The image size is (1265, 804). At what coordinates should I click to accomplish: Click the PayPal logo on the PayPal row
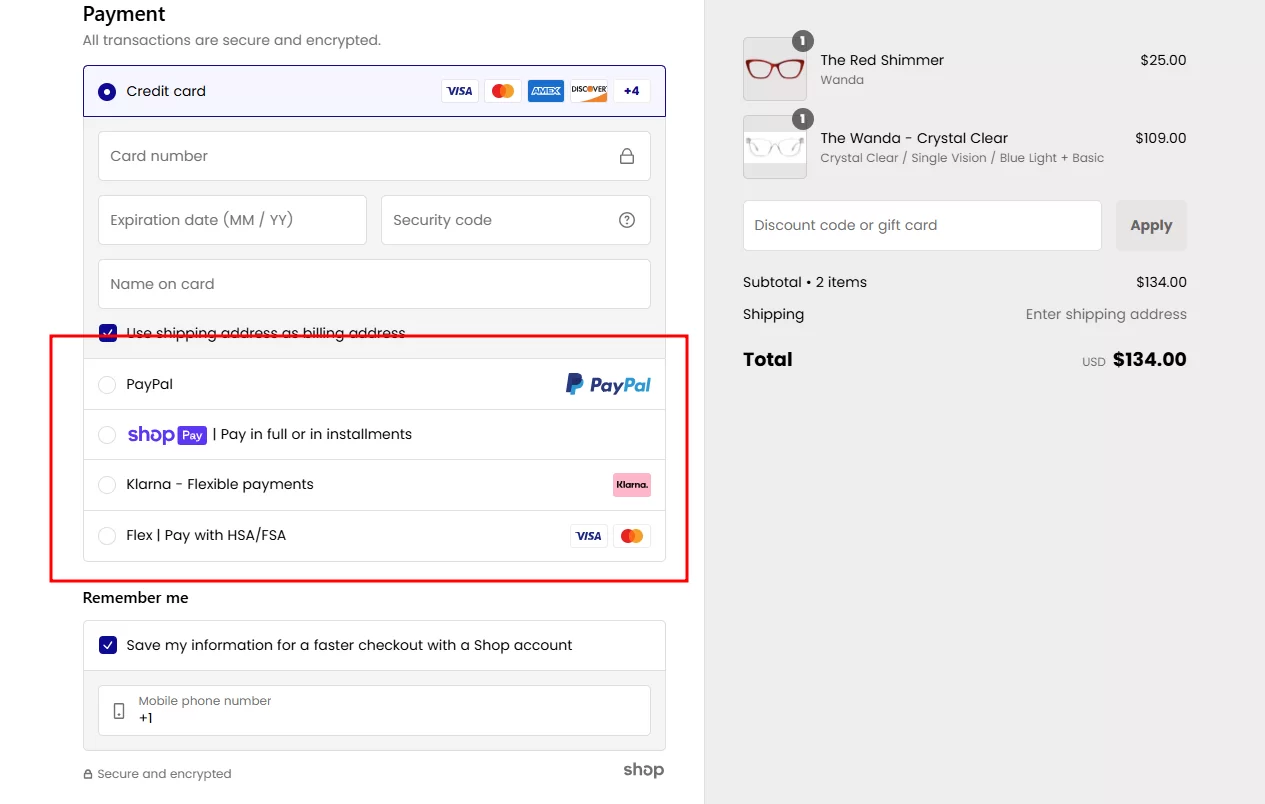tap(608, 383)
